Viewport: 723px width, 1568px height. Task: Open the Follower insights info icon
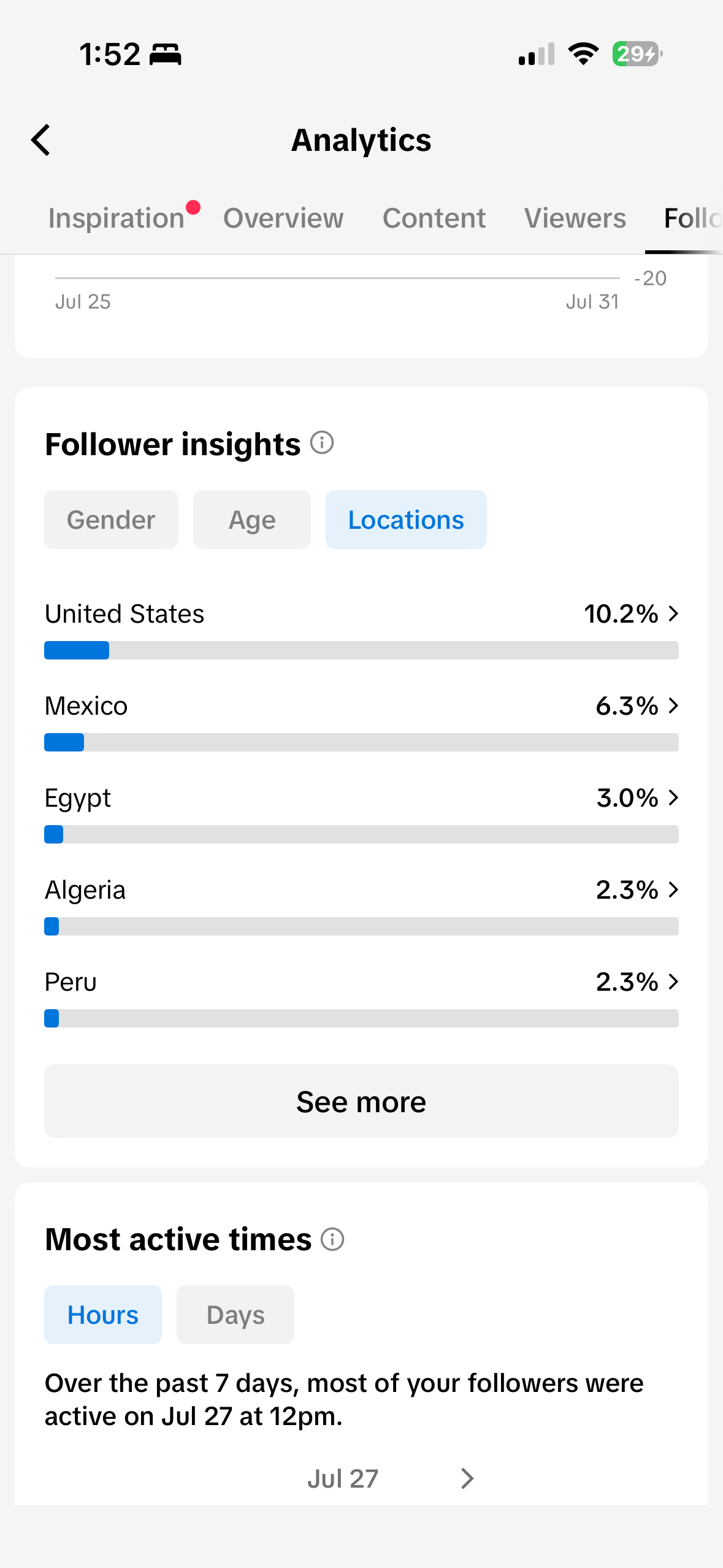point(322,442)
